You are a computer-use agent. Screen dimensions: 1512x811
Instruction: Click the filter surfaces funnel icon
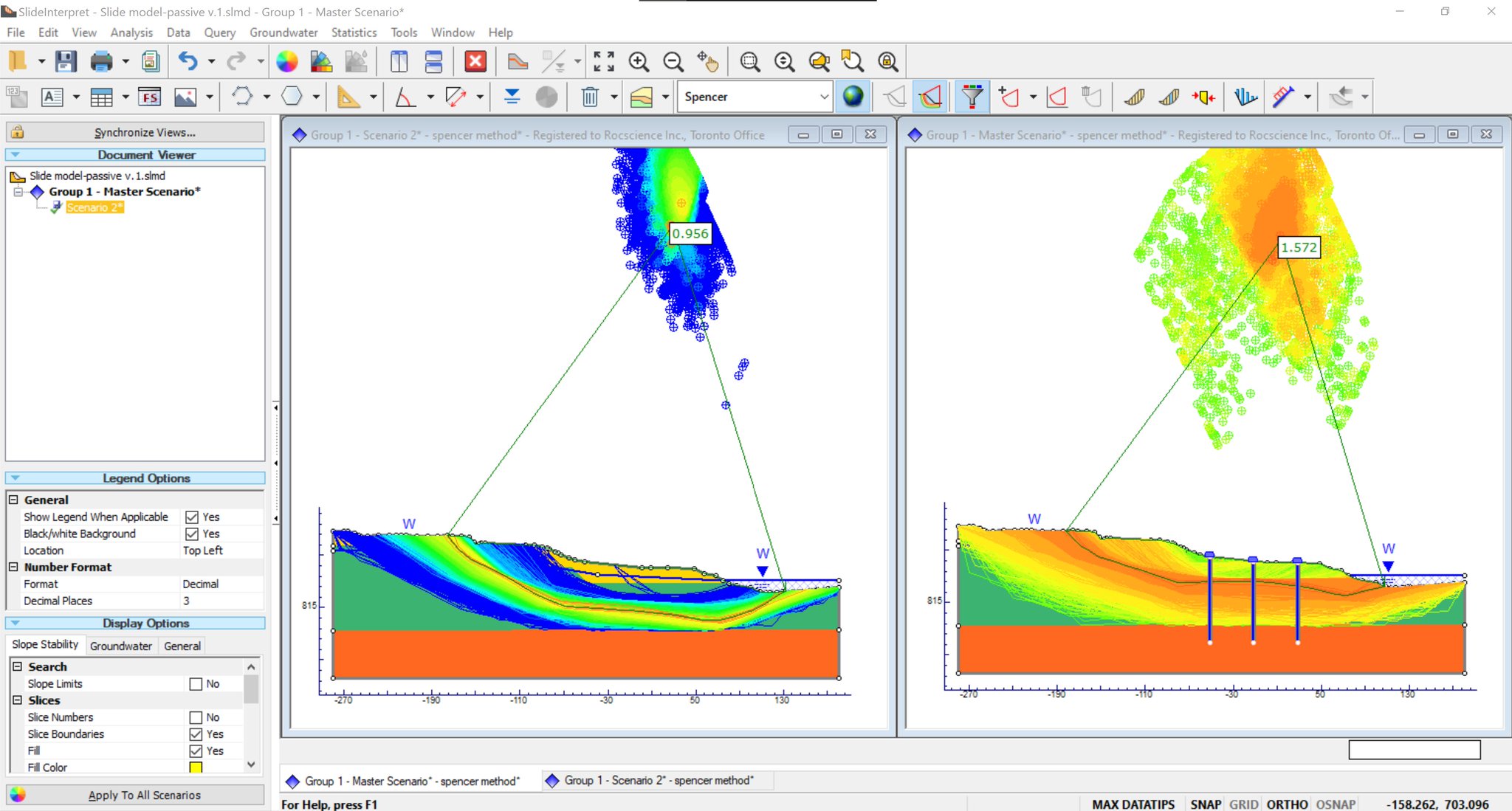(972, 97)
